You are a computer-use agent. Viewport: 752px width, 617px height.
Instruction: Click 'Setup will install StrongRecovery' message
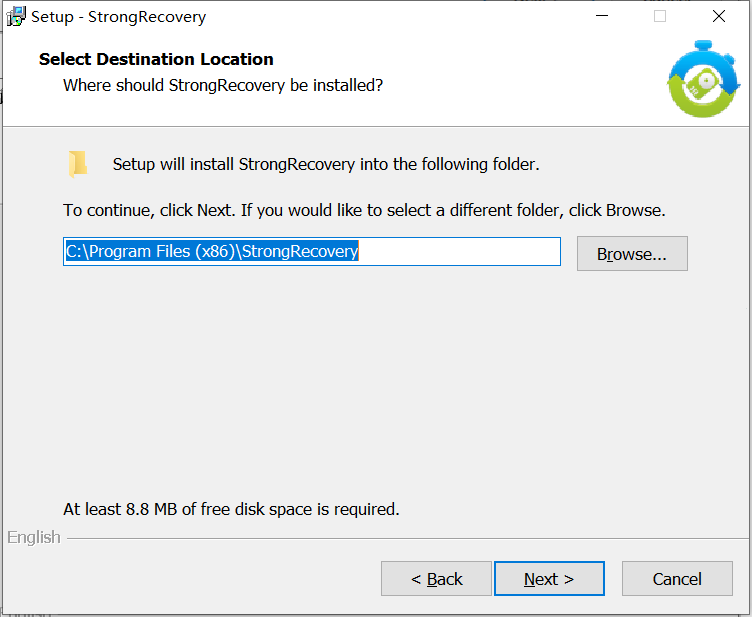[326, 164]
